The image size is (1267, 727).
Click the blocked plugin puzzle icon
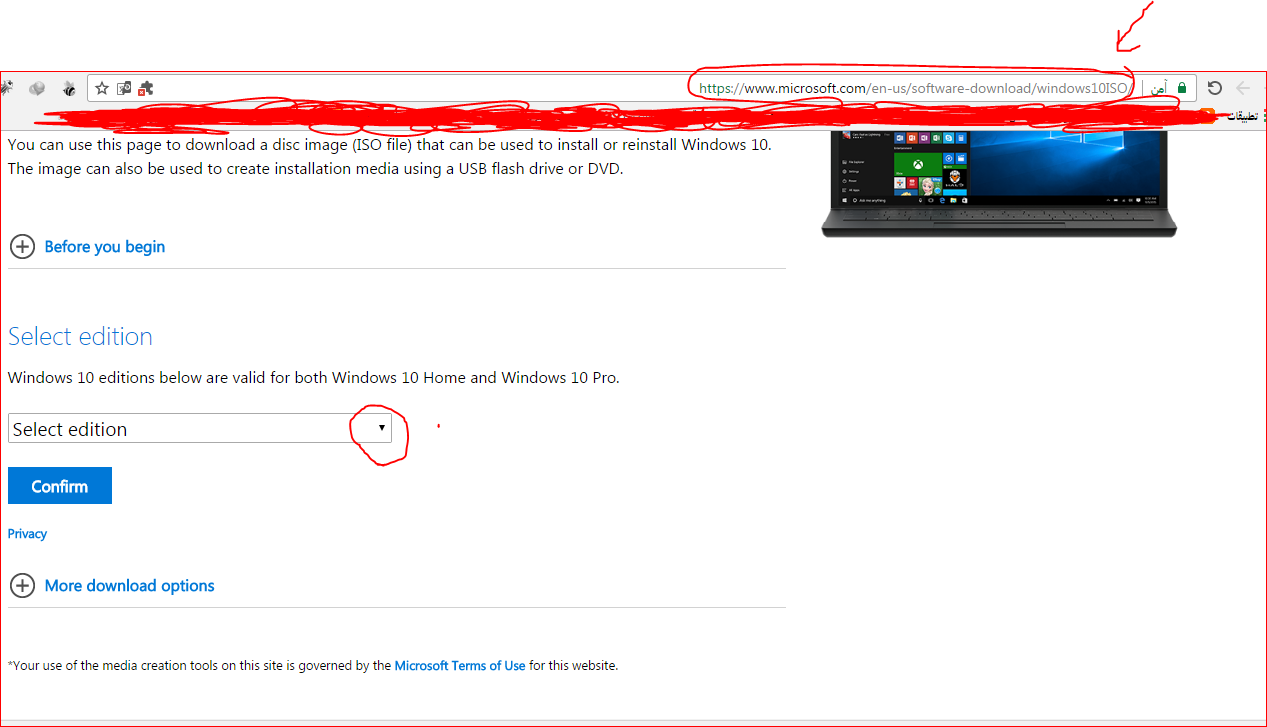point(146,88)
